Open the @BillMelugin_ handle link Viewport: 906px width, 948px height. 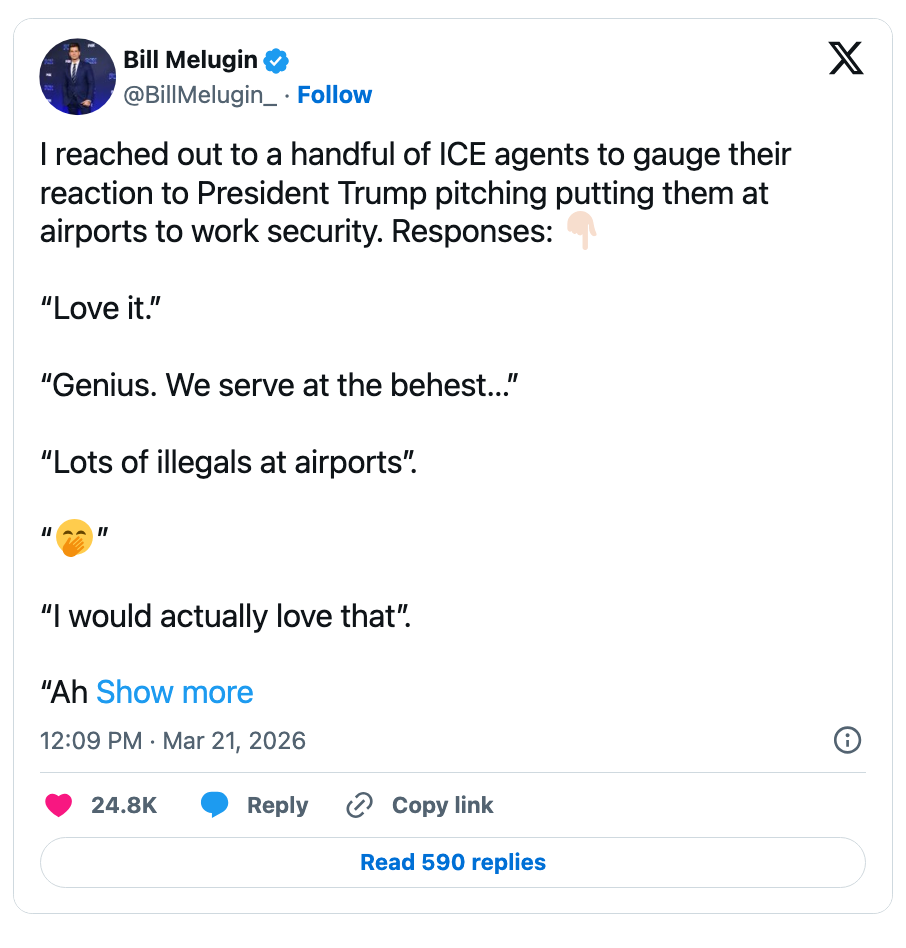pos(200,95)
